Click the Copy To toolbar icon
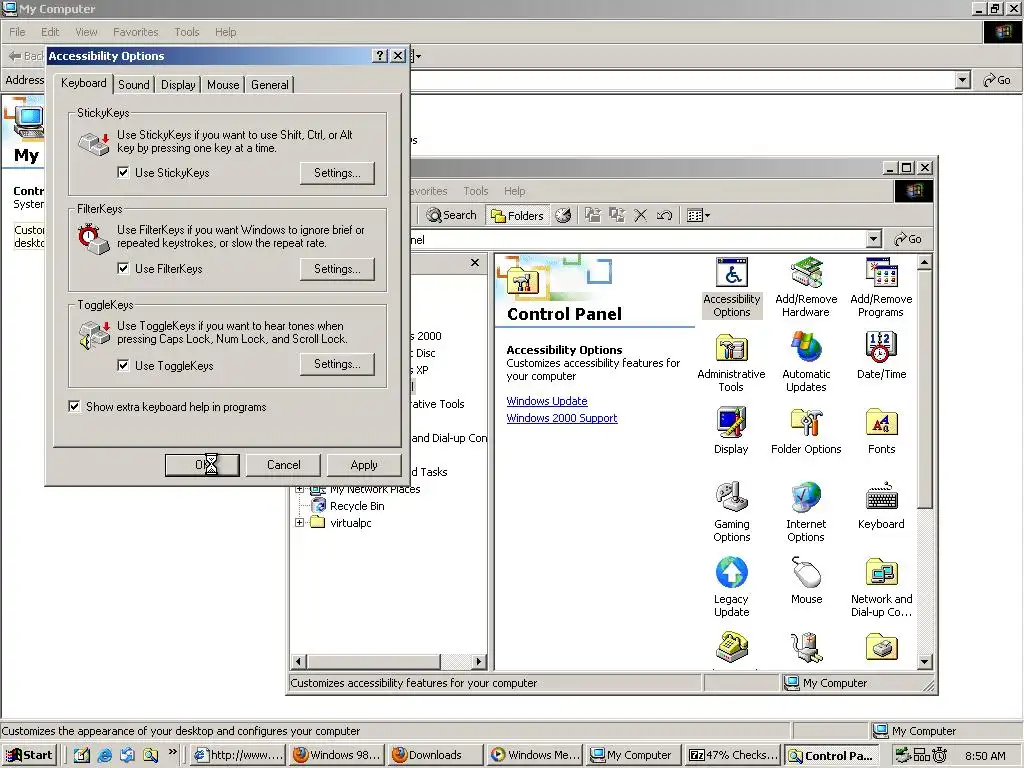Viewport: 1024px width, 768px height. pyautogui.click(x=616, y=215)
